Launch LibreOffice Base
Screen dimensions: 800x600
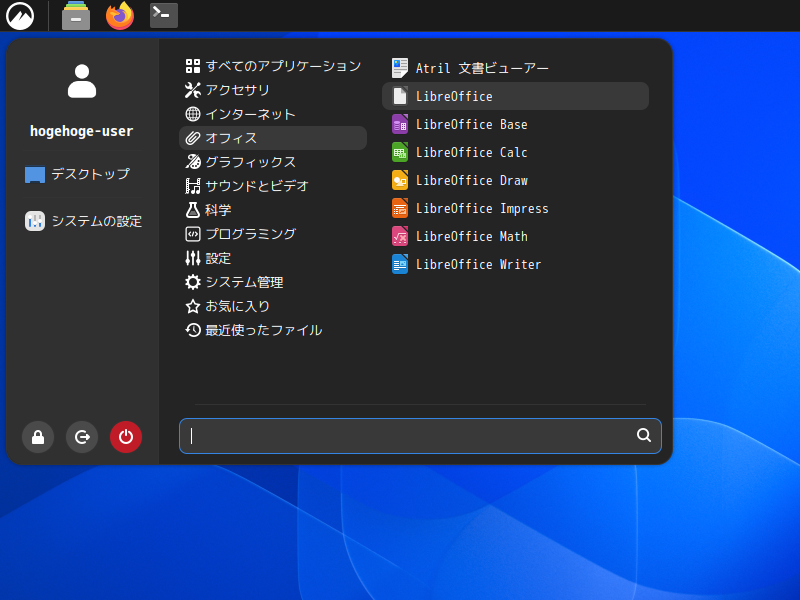coord(515,124)
